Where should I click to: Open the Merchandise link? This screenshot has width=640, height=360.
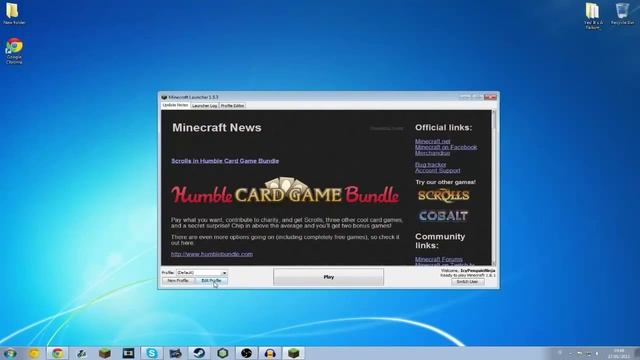tap(432, 153)
